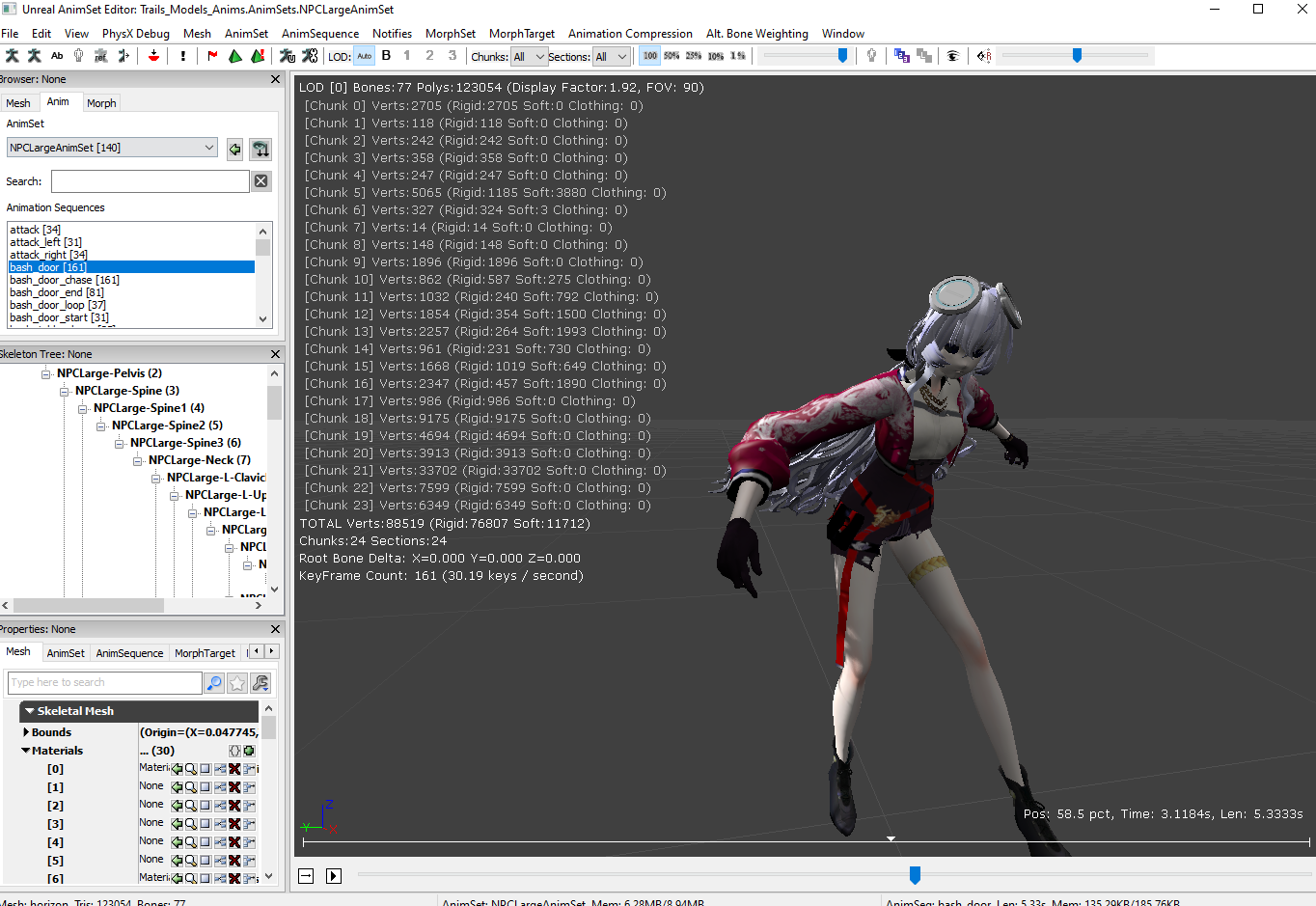Collapse the Materials property list
This screenshot has width=1316, height=906.
[26, 751]
